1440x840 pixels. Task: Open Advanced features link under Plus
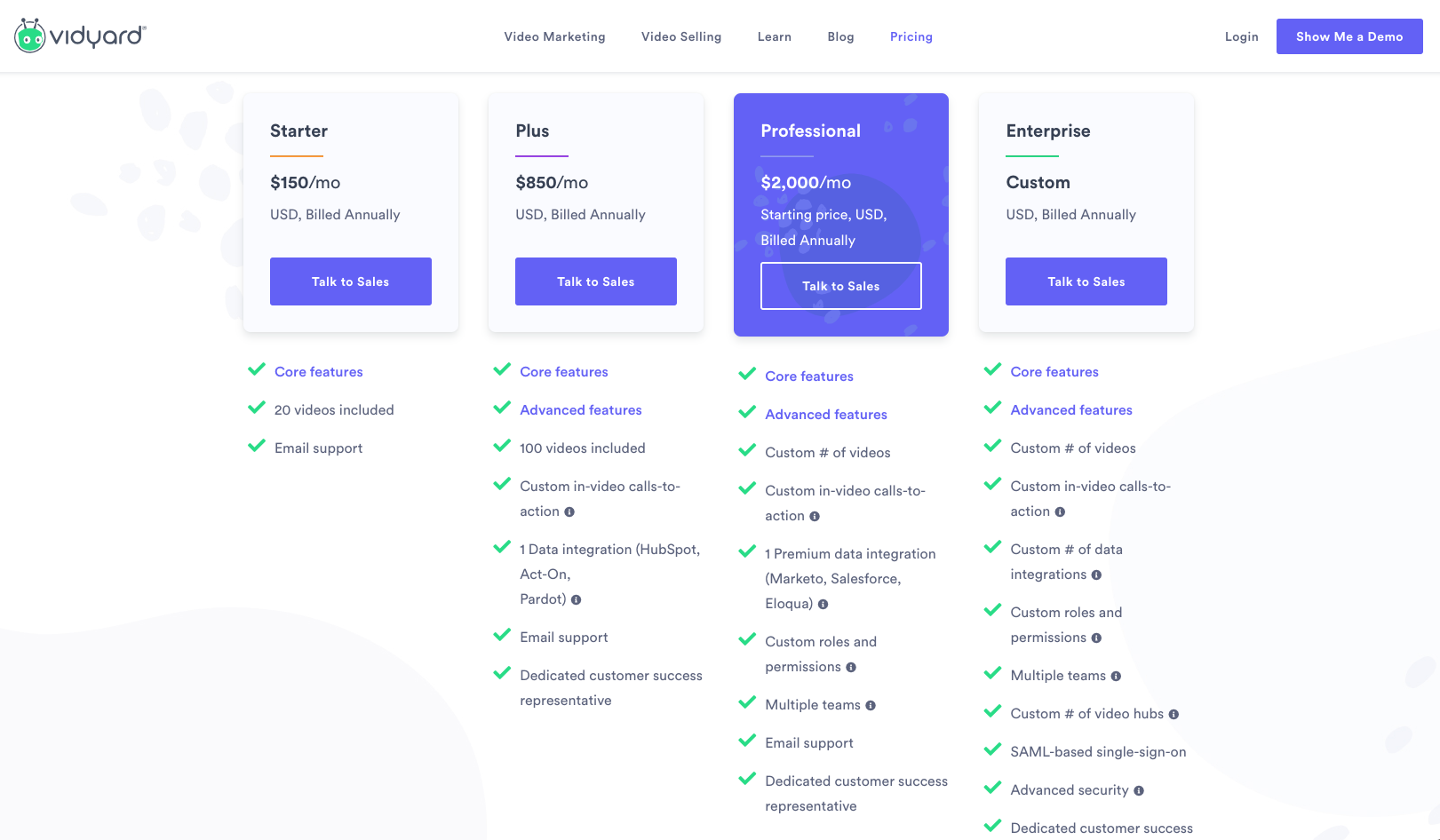pos(581,410)
